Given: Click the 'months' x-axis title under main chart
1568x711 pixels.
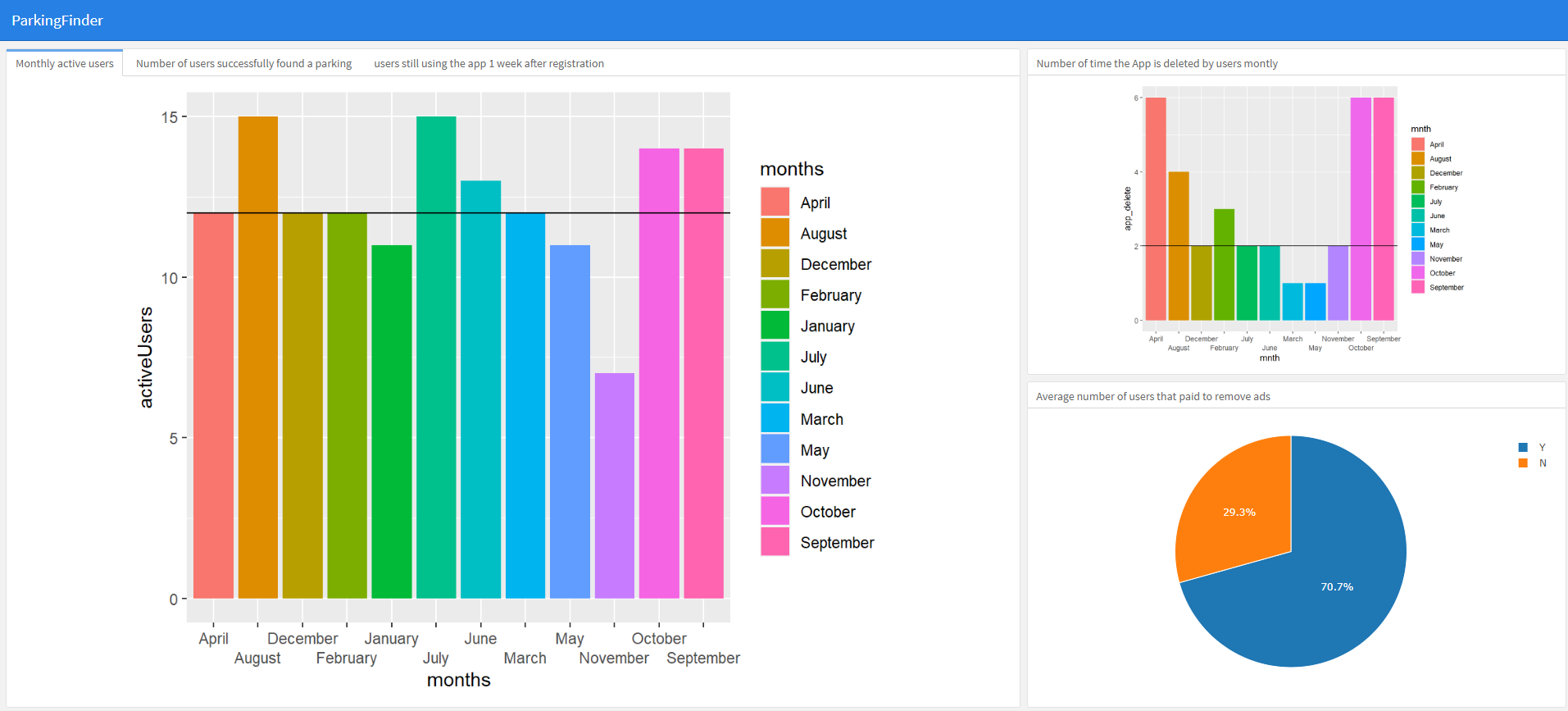Looking at the screenshot, I should tap(458, 680).
